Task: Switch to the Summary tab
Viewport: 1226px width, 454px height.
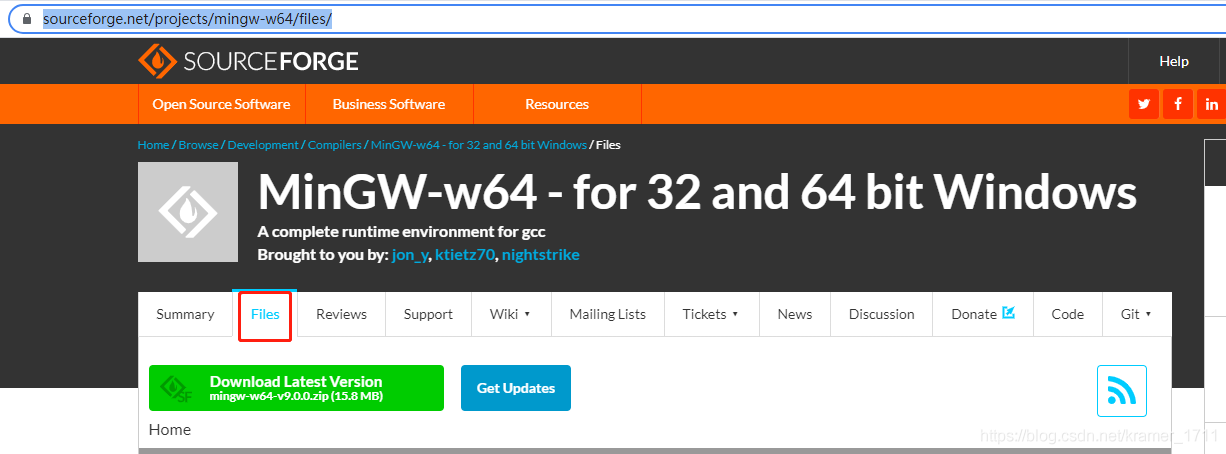Action: coord(185,314)
